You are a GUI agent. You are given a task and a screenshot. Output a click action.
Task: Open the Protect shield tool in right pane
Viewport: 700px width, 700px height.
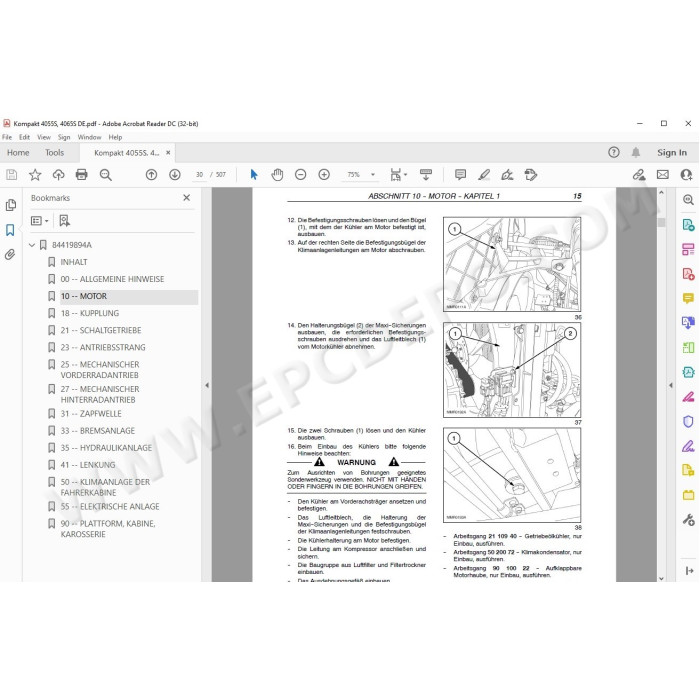[x=688, y=421]
